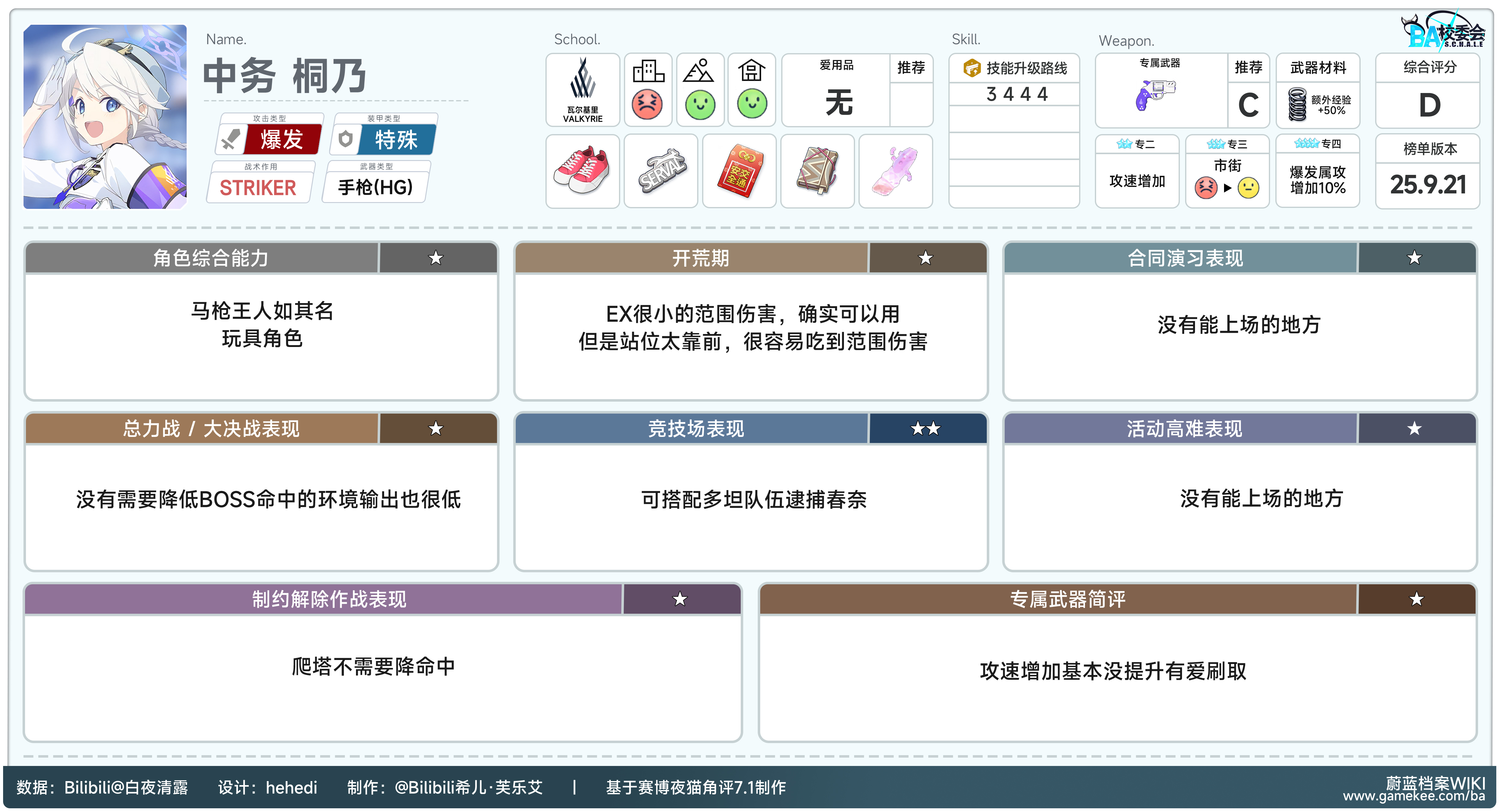The height and width of the screenshot is (812, 1500).
Task: Click the blue 特殊 armor type badge
Action: click(x=396, y=140)
